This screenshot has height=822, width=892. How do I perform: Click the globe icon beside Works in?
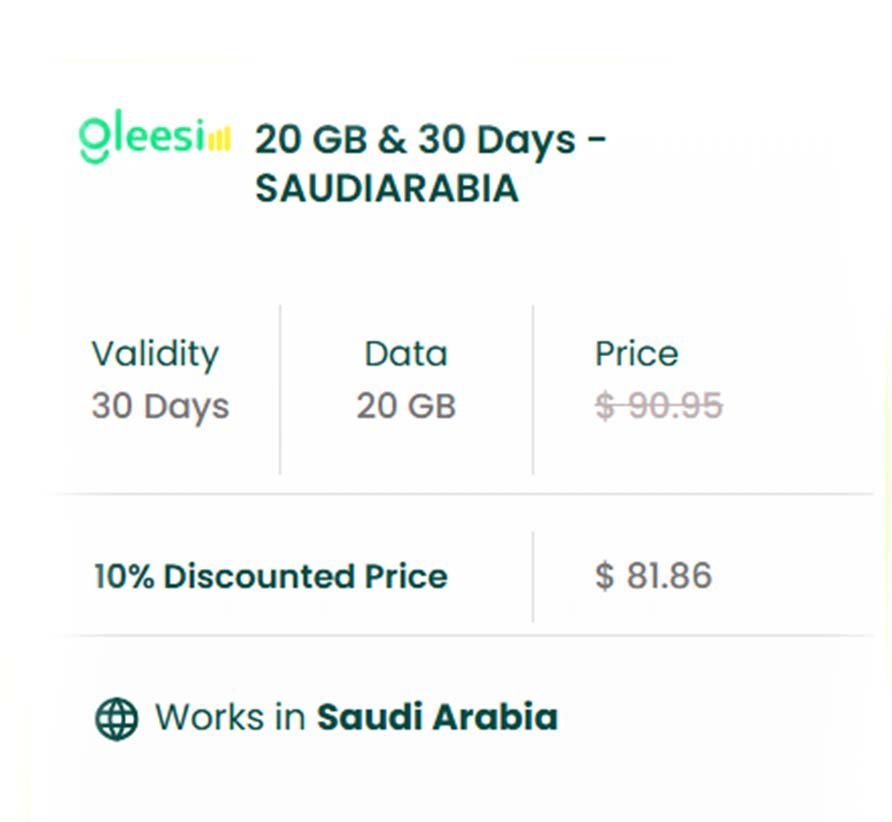(x=117, y=718)
